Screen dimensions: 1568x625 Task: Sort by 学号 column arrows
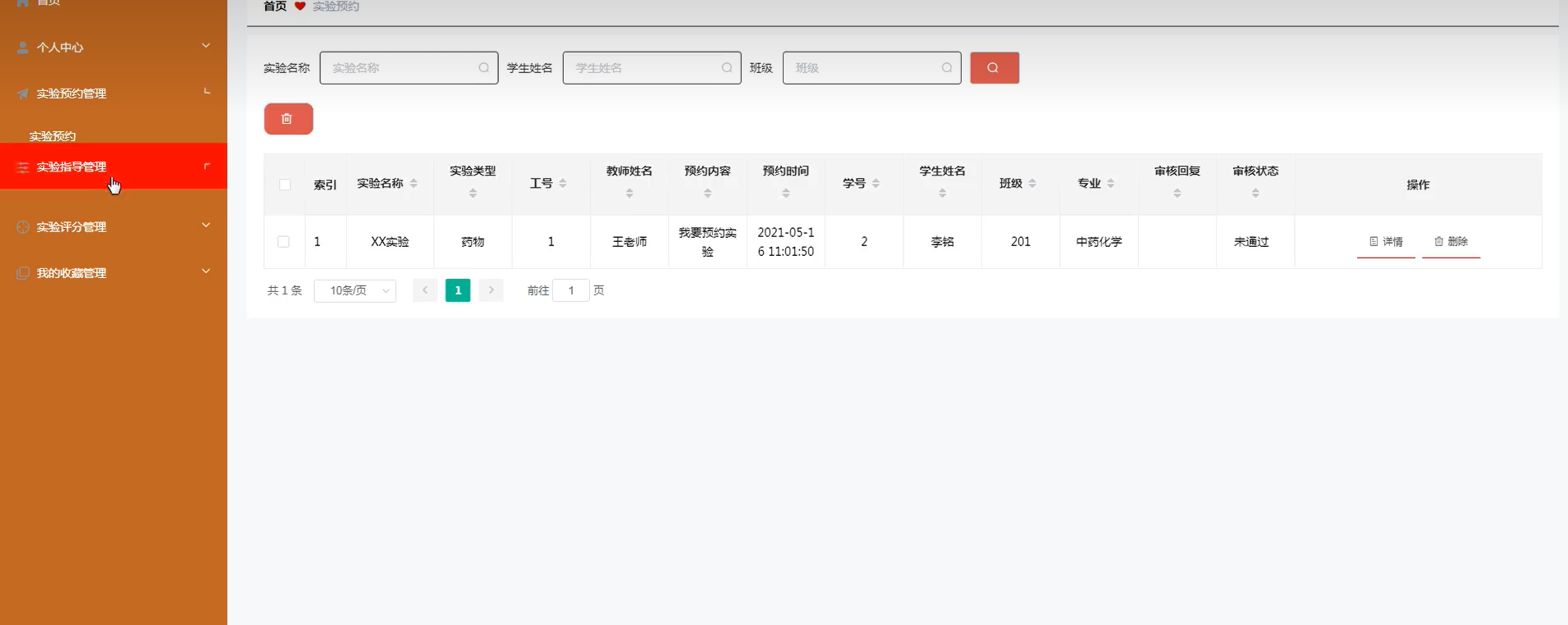pos(876,184)
